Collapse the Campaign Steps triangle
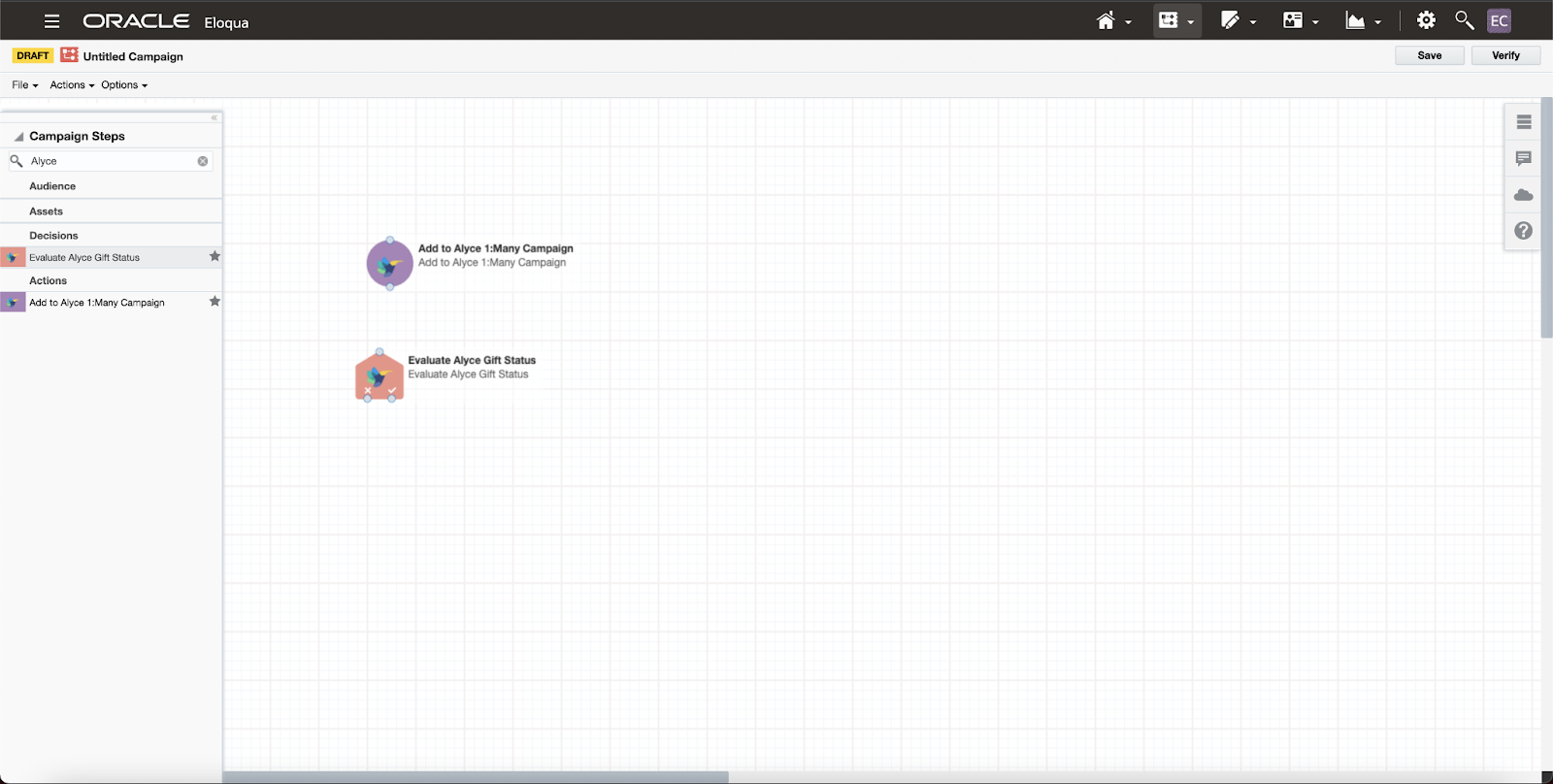This screenshot has height=784, width=1553. (18, 137)
